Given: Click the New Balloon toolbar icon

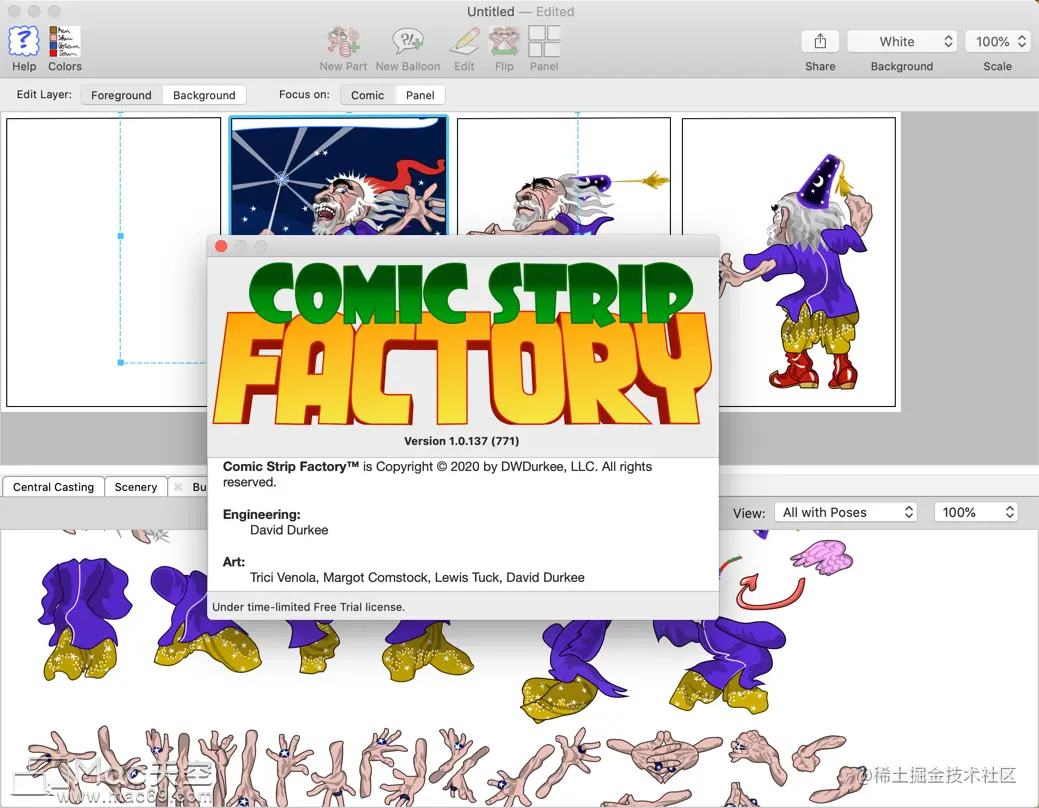Looking at the screenshot, I should pos(408,41).
